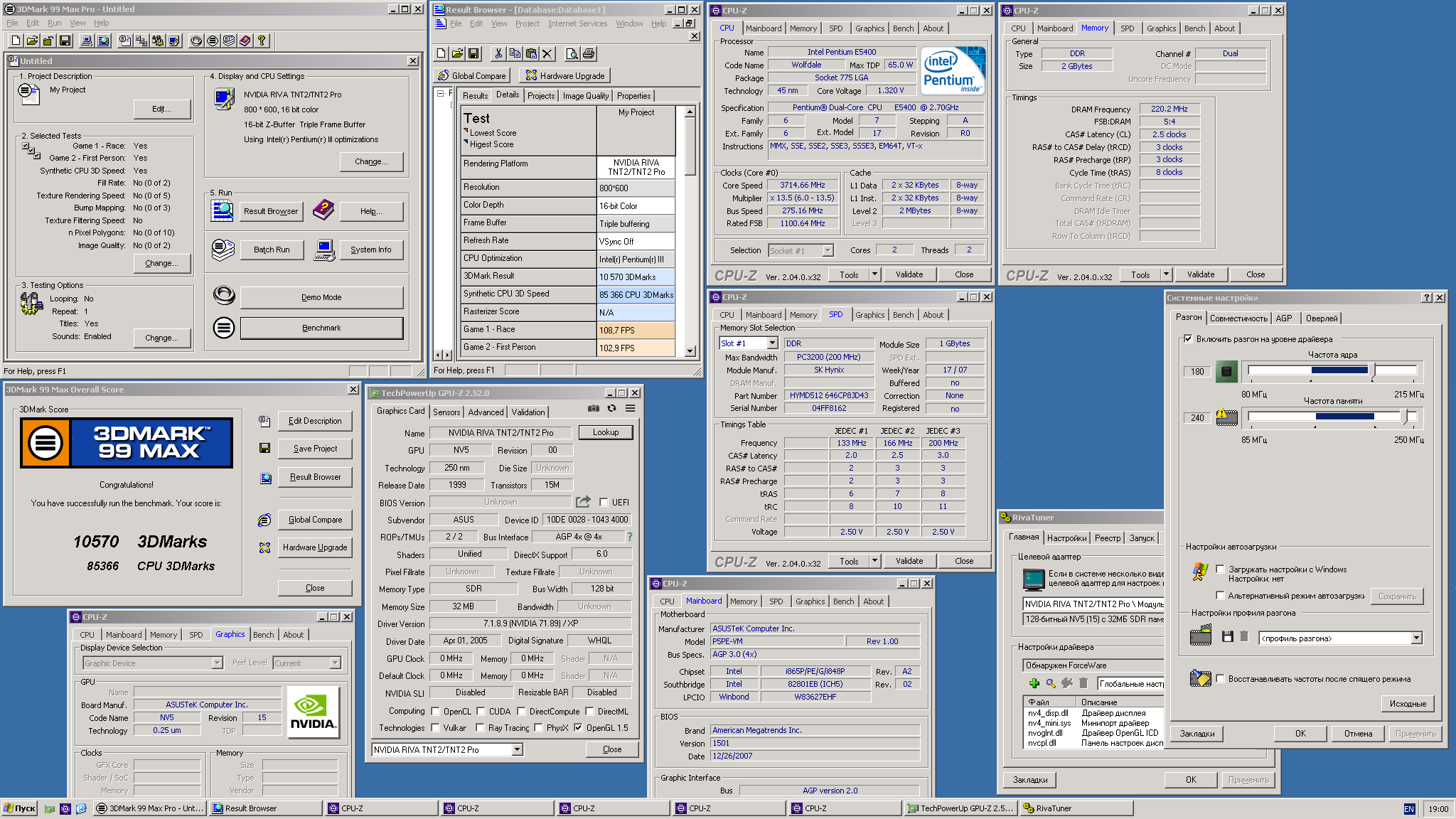Enable alternative autostart mode checkbox
The width and height of the screenshot is (1456, 819).
(1220, 595)
